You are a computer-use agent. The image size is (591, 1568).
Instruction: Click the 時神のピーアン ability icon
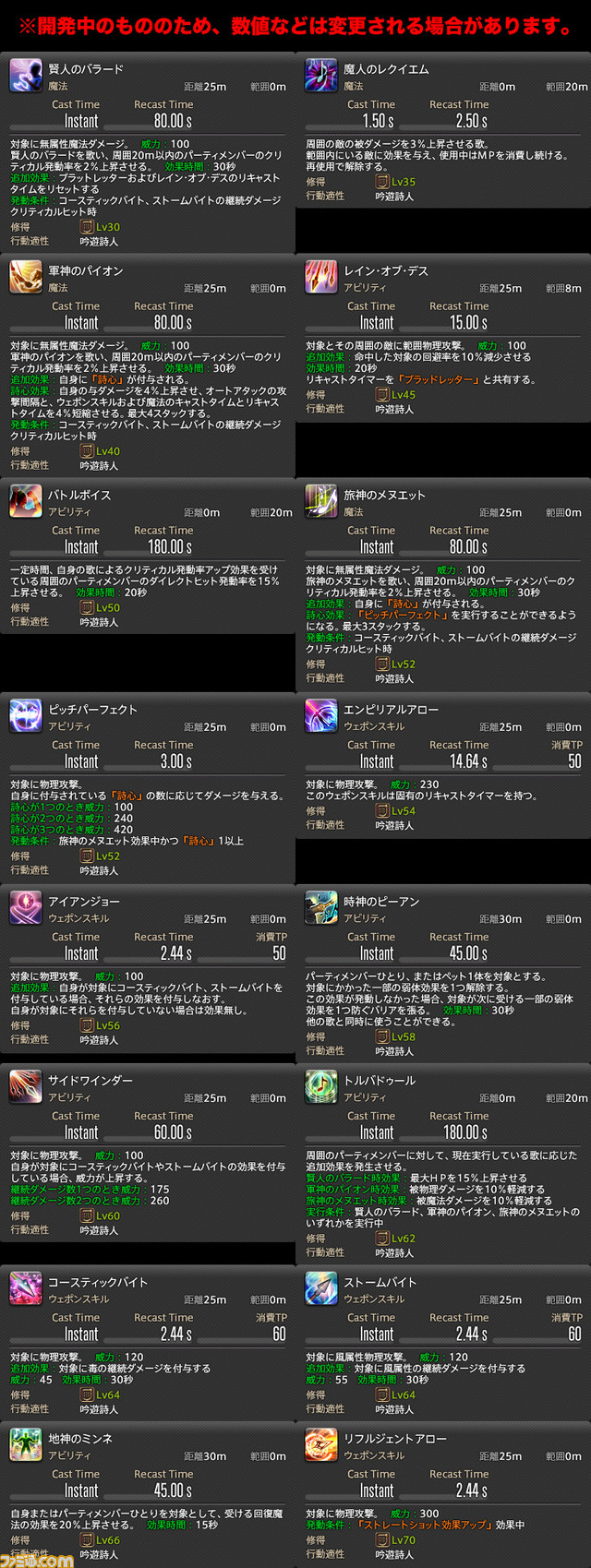coord(321,909)
